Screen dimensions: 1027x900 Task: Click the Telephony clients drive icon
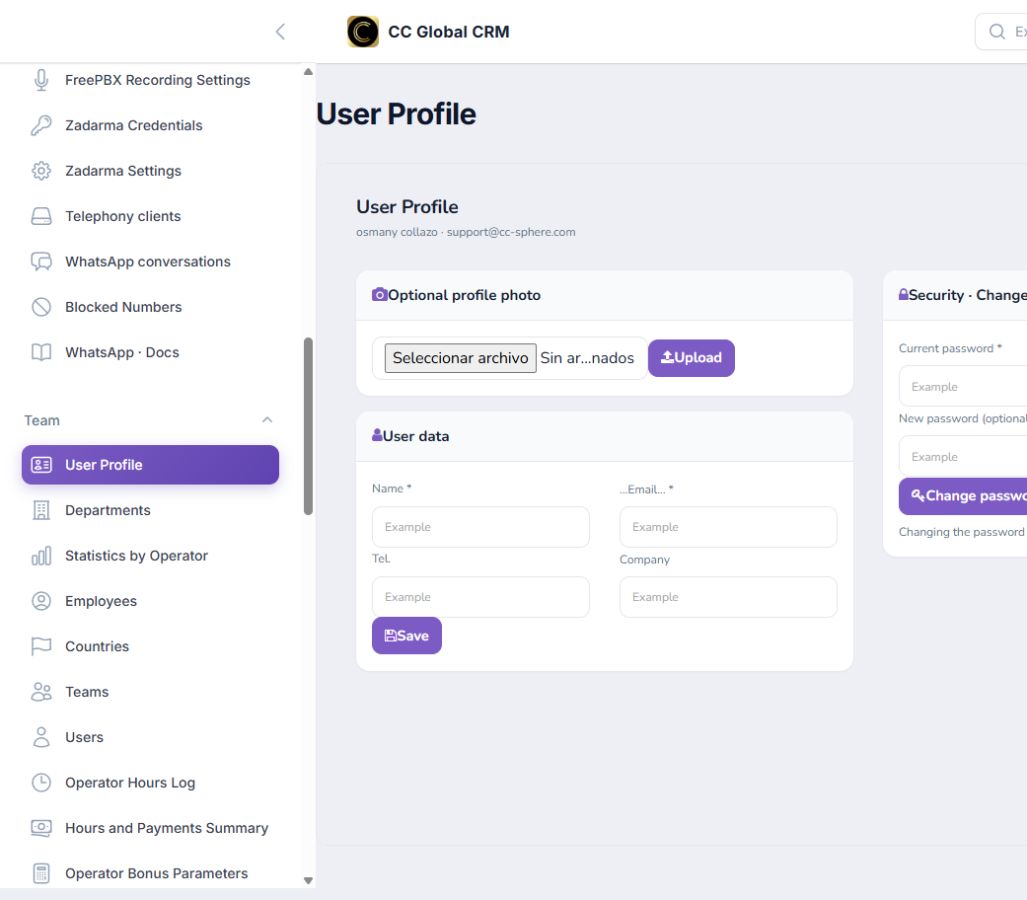tap(41, 216)
